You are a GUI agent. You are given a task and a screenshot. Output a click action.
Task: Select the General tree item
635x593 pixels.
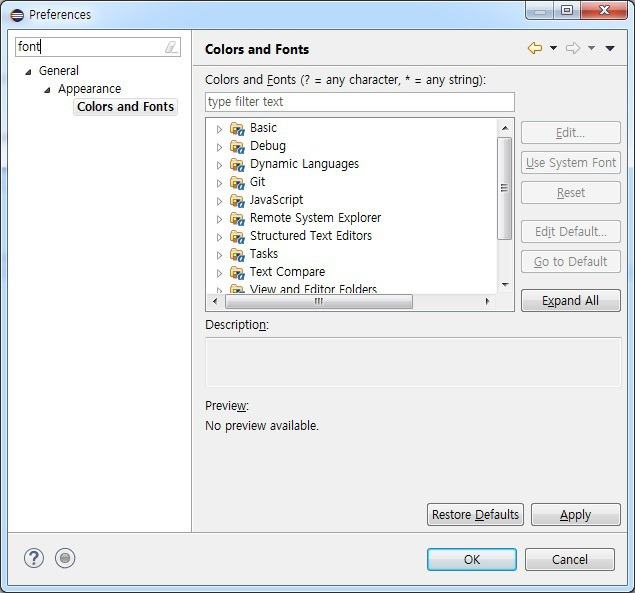(x=59, y=70)
